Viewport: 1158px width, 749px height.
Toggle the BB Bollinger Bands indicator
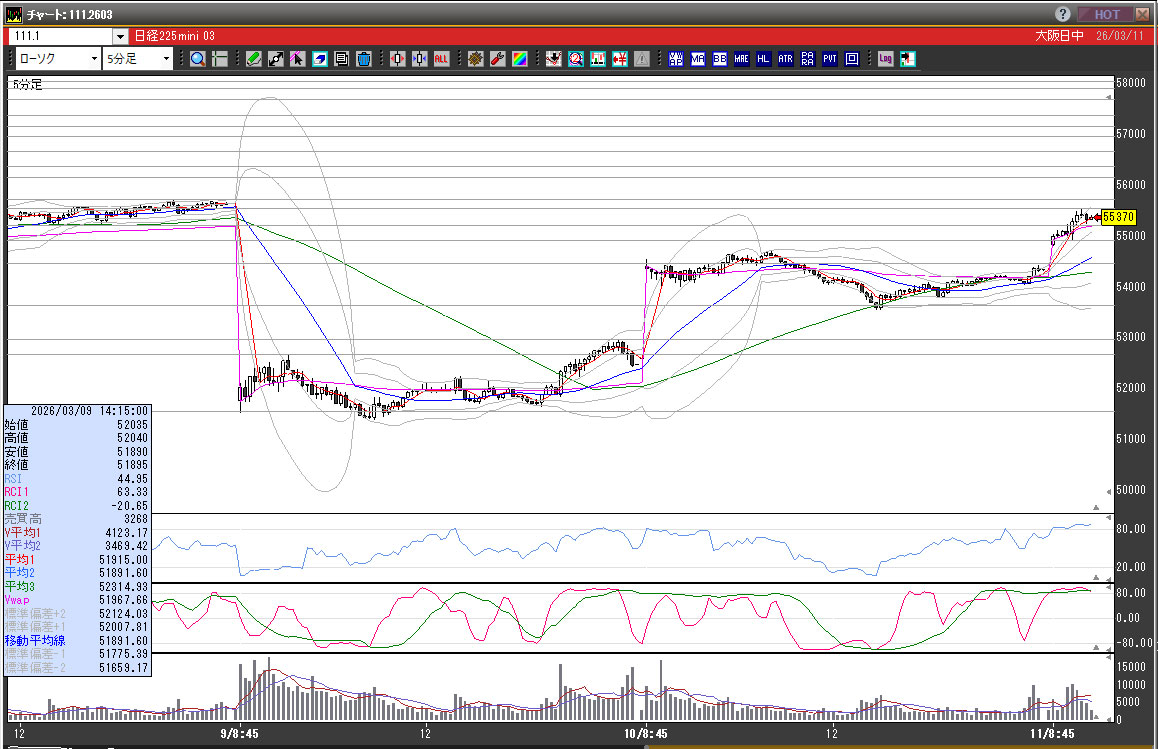click(719, 59)
